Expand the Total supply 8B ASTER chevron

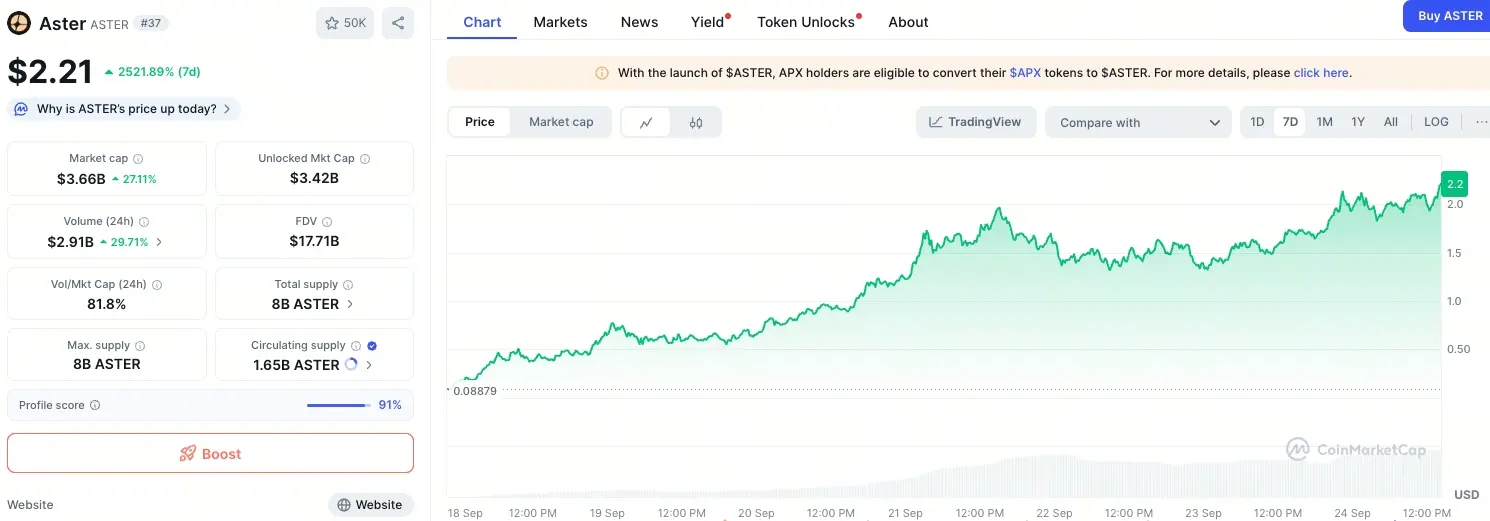tap(350, 304)
